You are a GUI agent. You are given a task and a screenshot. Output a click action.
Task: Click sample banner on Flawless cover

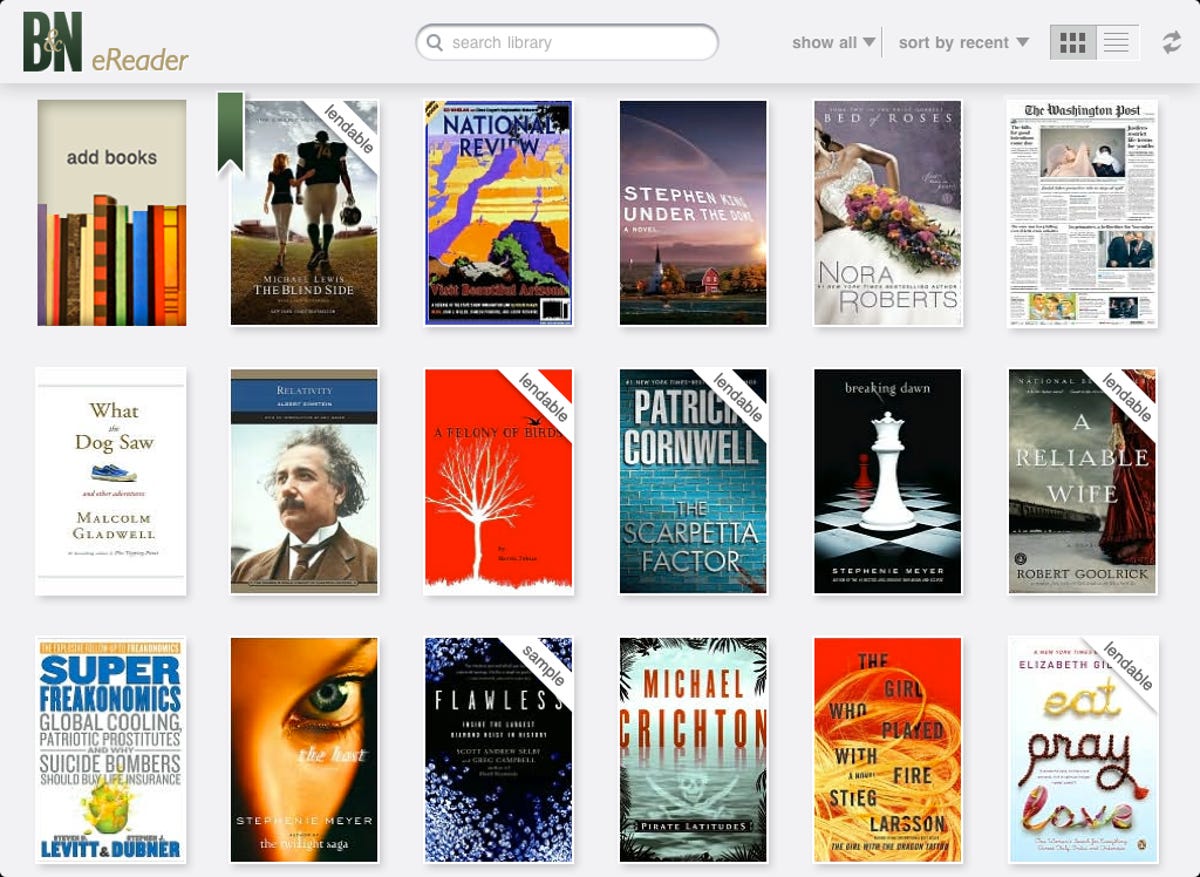click(x=545, y=665)
